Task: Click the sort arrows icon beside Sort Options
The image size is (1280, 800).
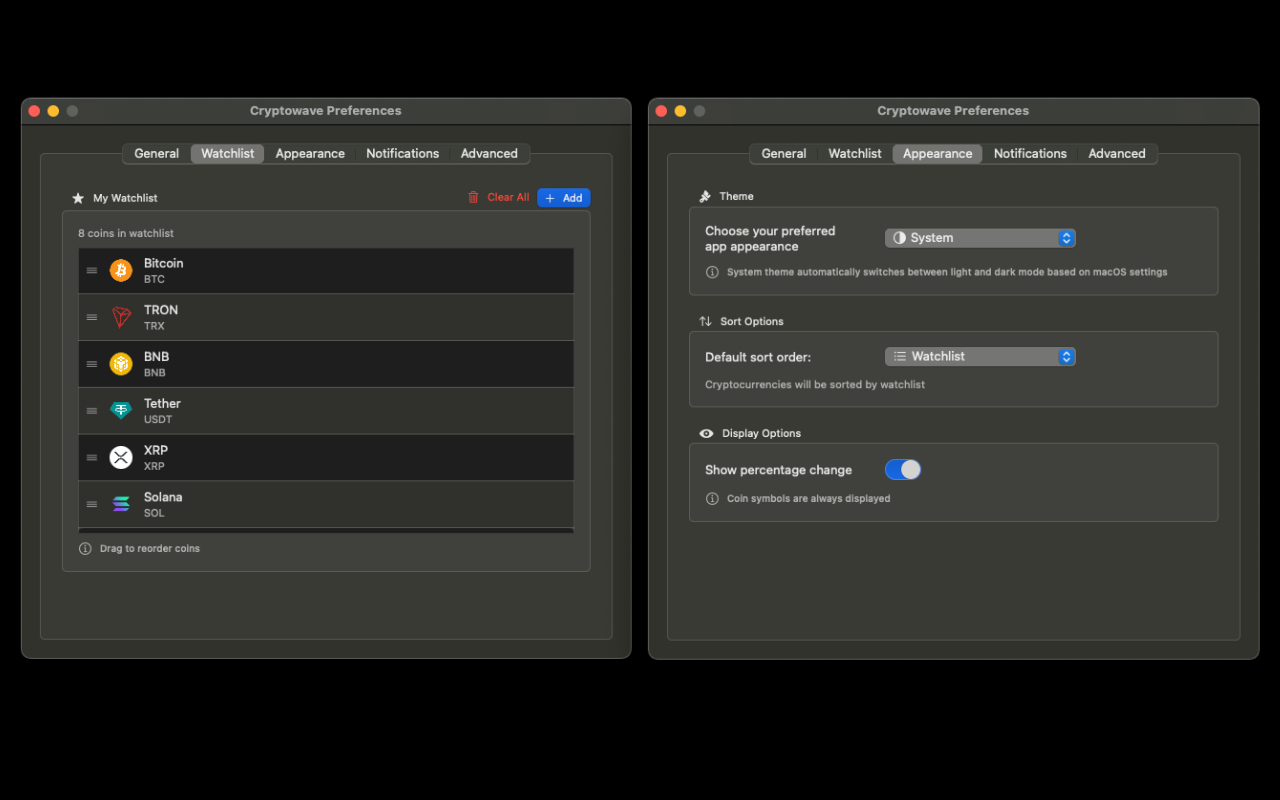Action: point(705,321)
